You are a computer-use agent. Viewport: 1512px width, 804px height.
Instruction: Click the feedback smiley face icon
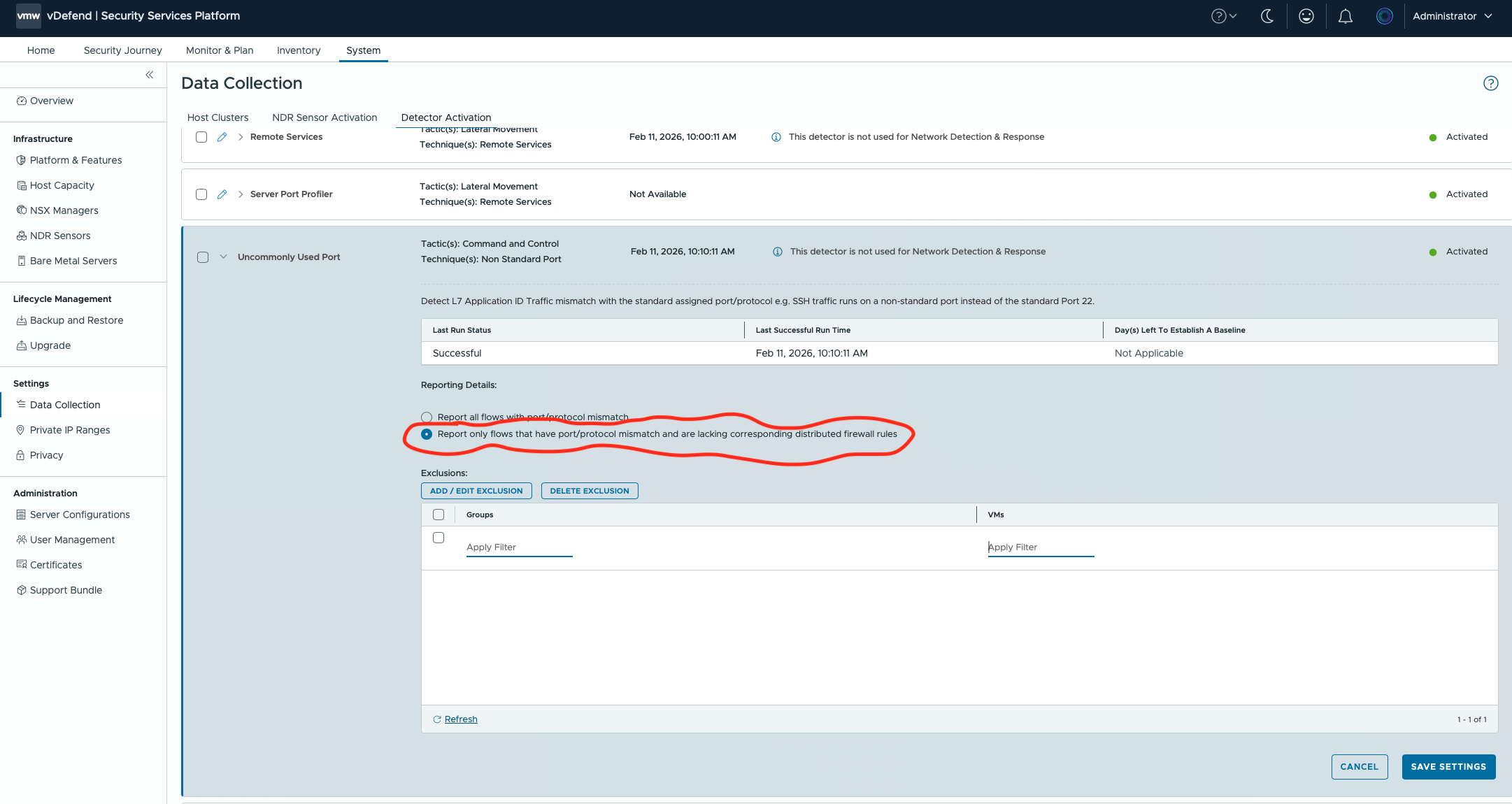[x=1306, y=16]
